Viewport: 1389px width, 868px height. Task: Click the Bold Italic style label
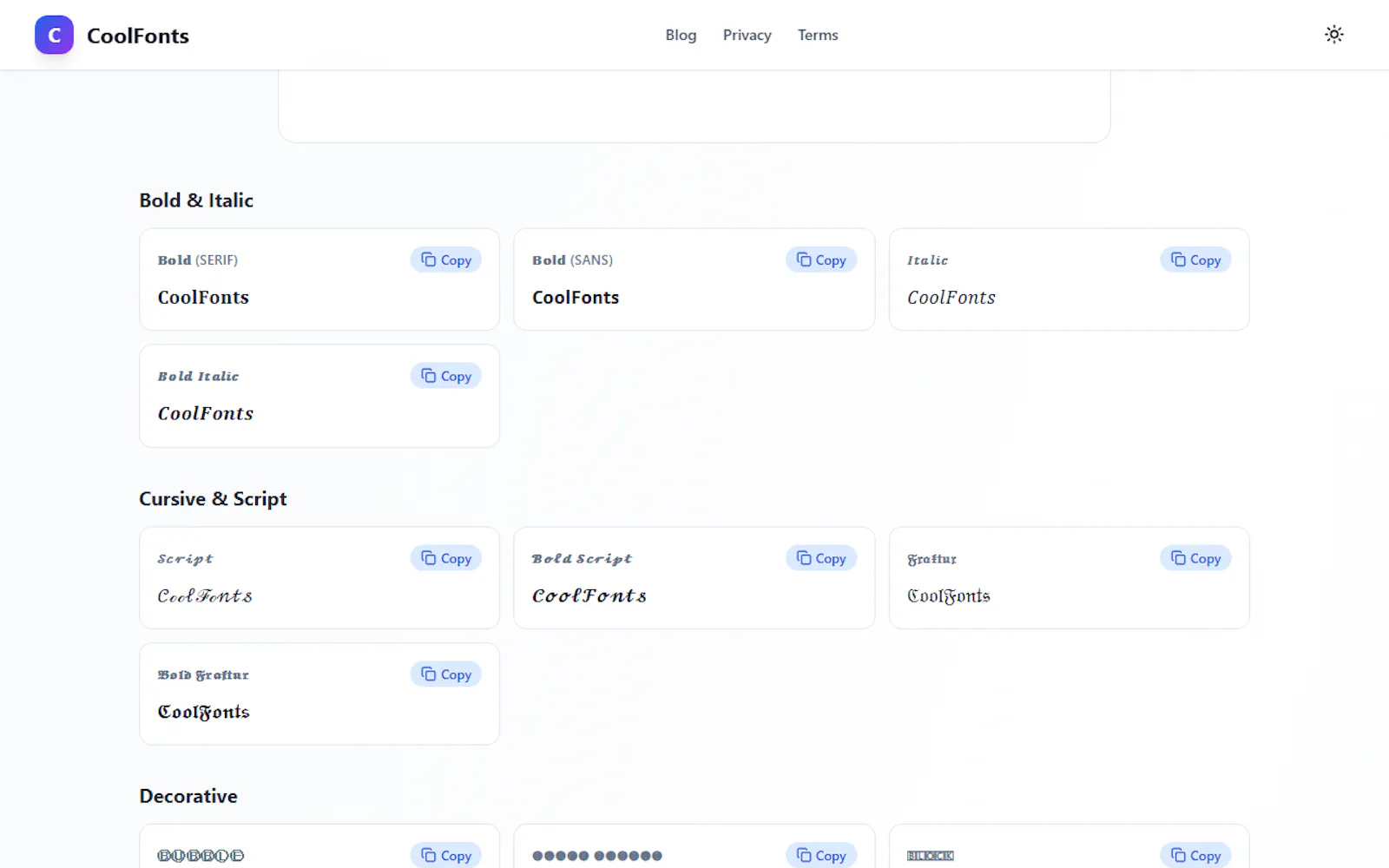198,376
